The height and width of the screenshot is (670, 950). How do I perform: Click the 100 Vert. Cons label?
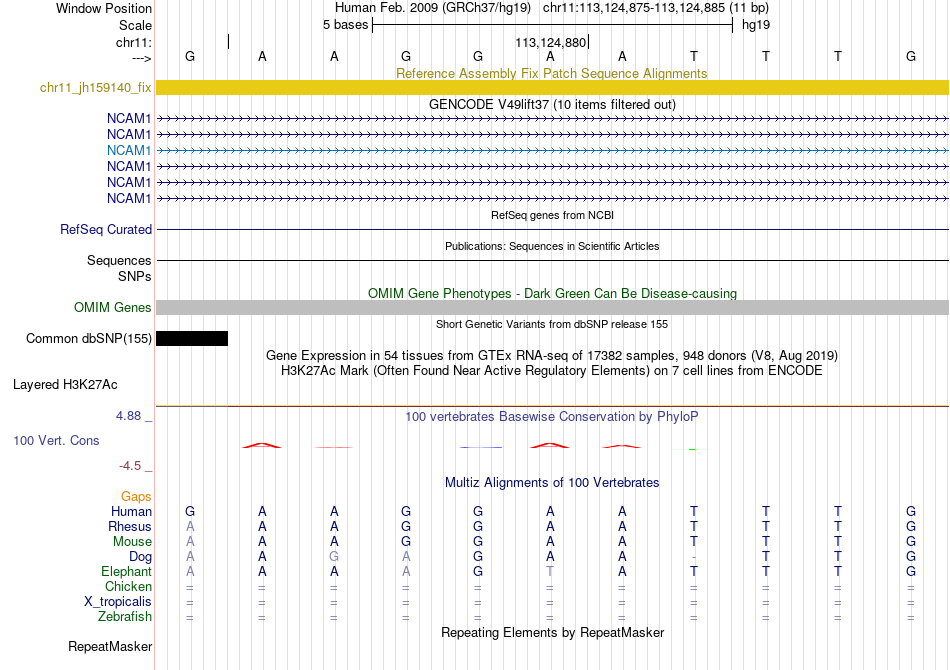tap(56, 440)
